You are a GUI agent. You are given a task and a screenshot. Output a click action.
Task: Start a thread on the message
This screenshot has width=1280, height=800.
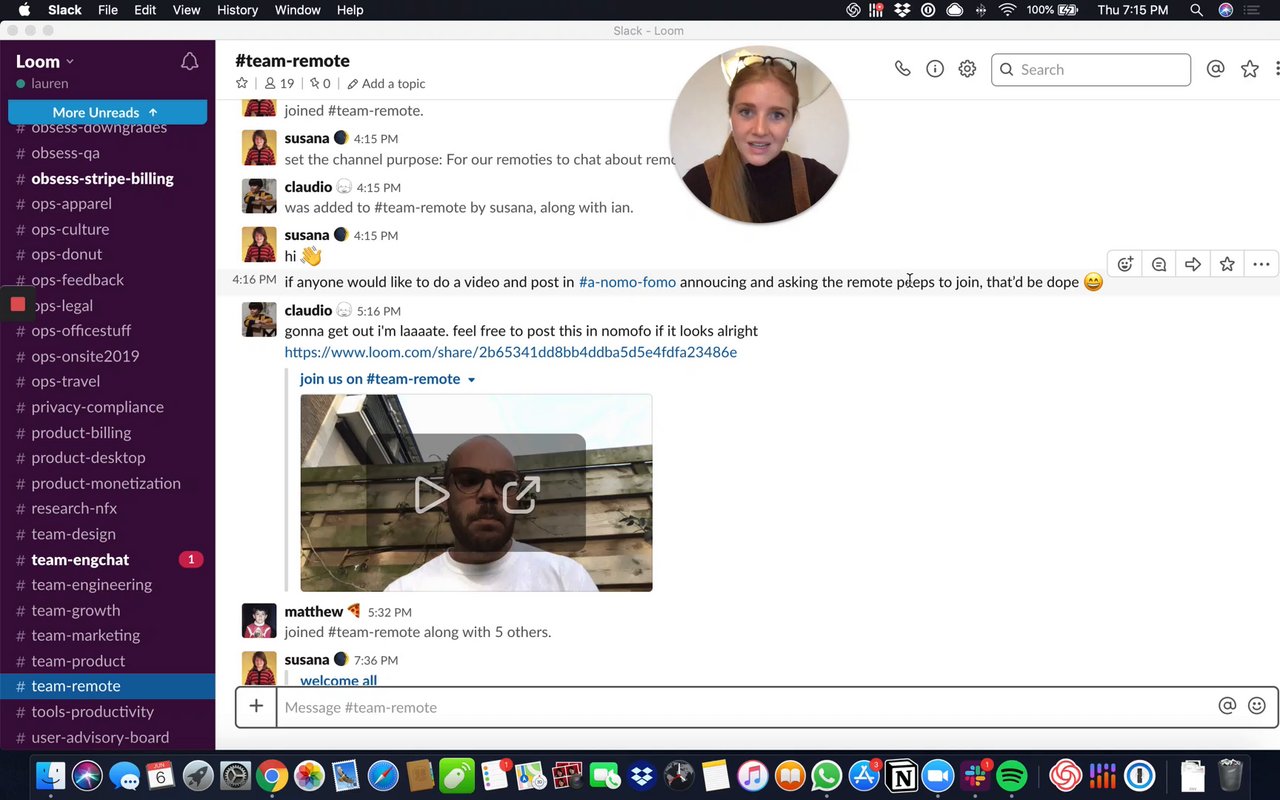(x=1159, y=264)
